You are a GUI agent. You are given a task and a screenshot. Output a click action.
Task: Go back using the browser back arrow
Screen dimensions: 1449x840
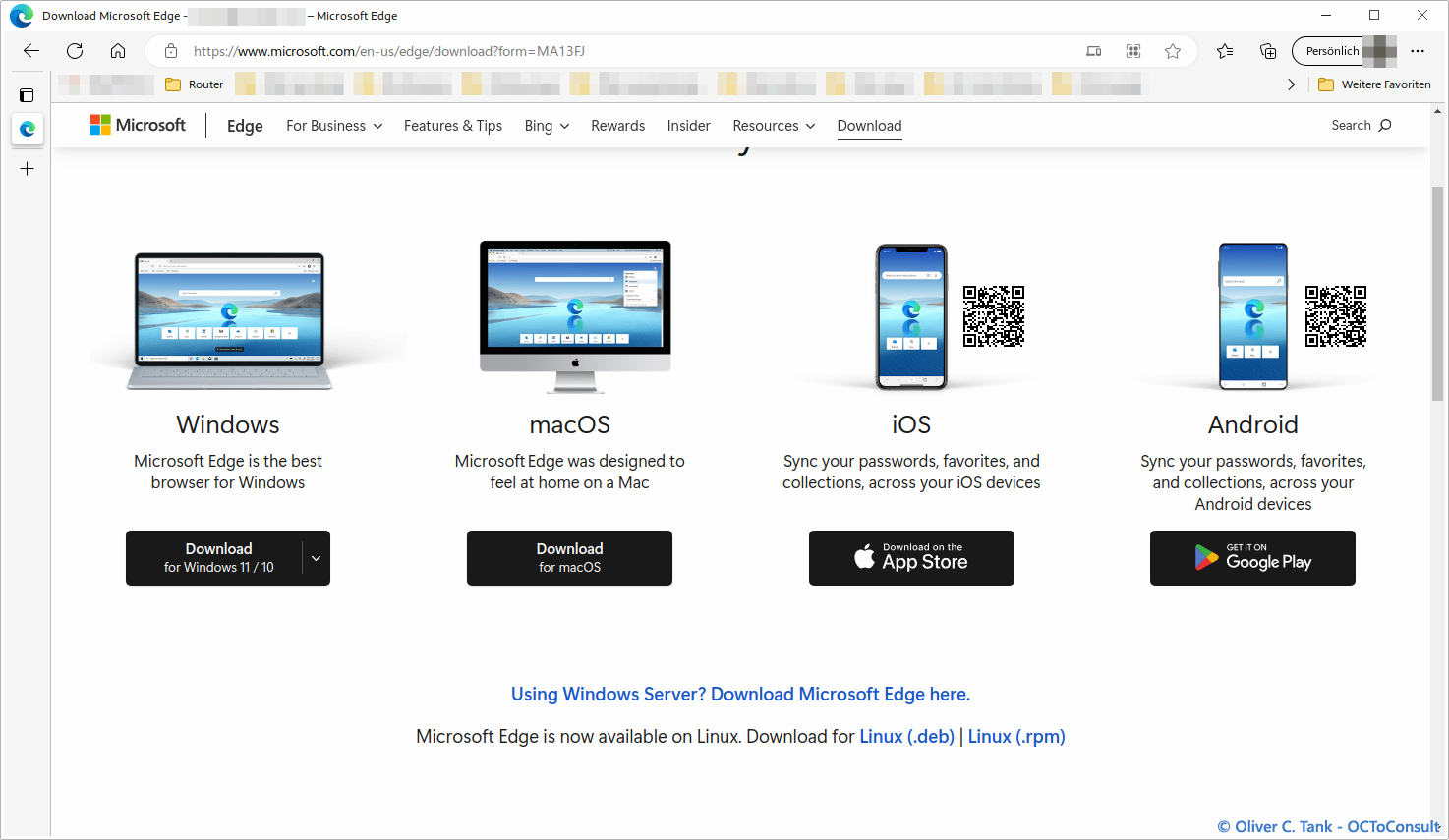pyautogui.click(x=31, y=51)
